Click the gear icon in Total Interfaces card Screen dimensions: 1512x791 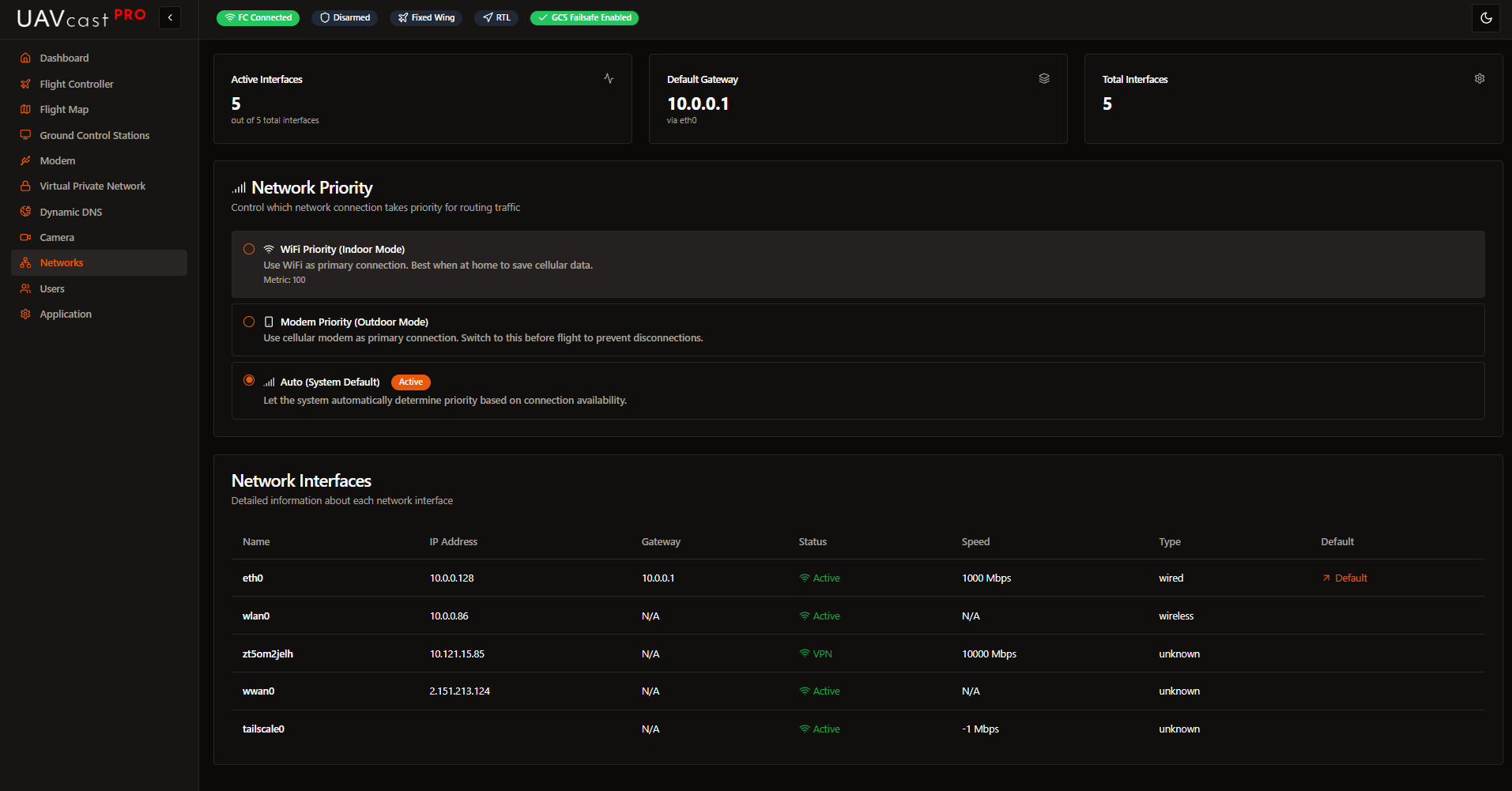1479,79
